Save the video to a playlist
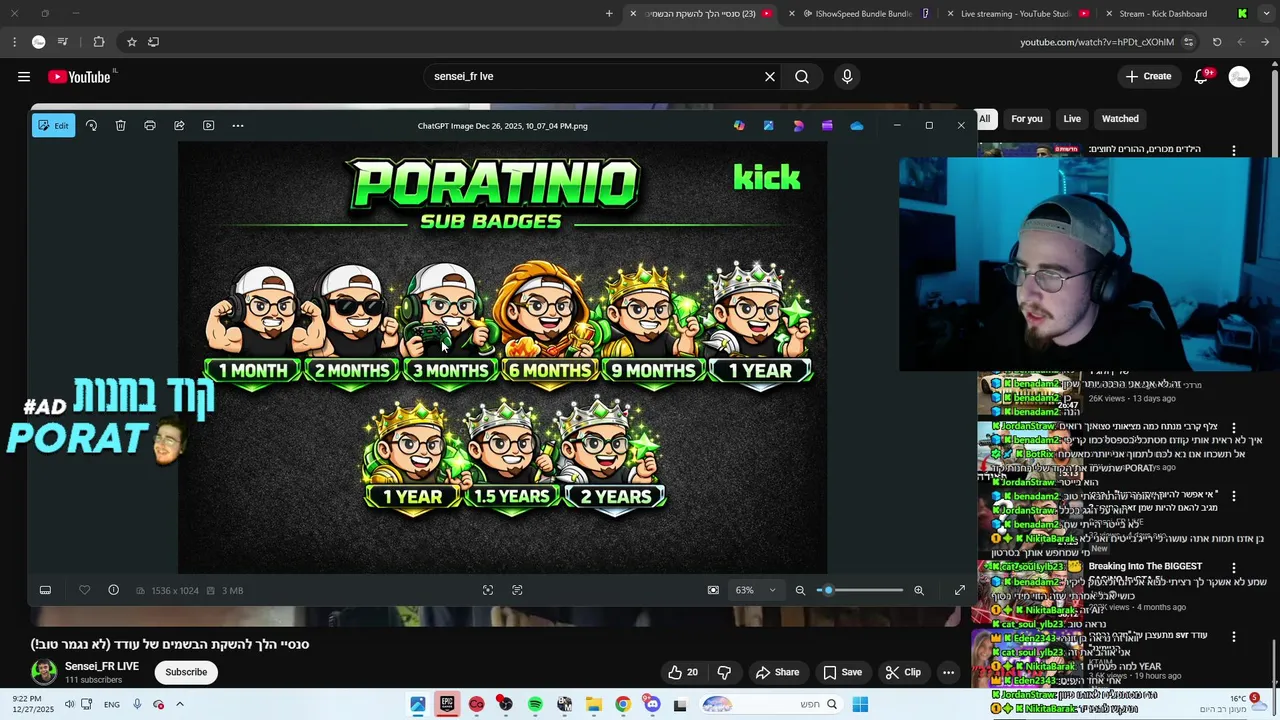This screenshot has height=720, width=1280. click(x=842, y=672)
